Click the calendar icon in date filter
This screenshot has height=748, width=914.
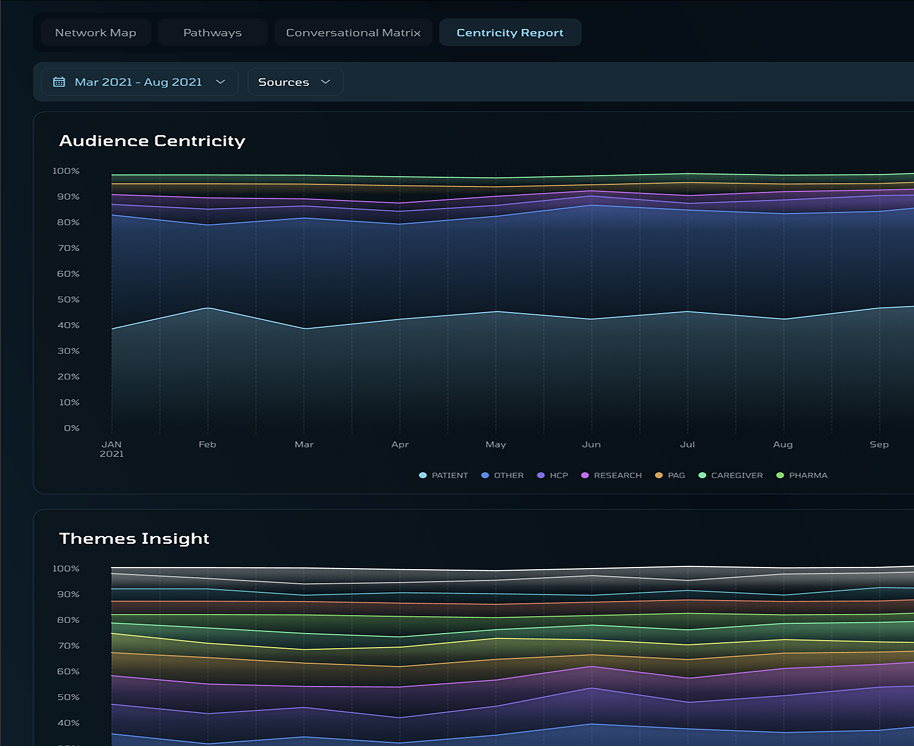(x=59, y=82)
